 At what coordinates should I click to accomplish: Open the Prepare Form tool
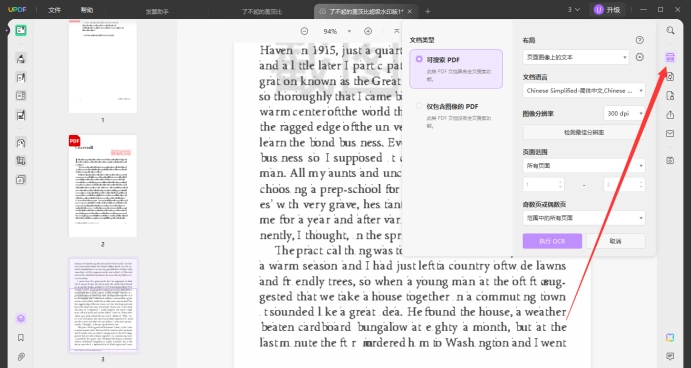click(21, 115)
